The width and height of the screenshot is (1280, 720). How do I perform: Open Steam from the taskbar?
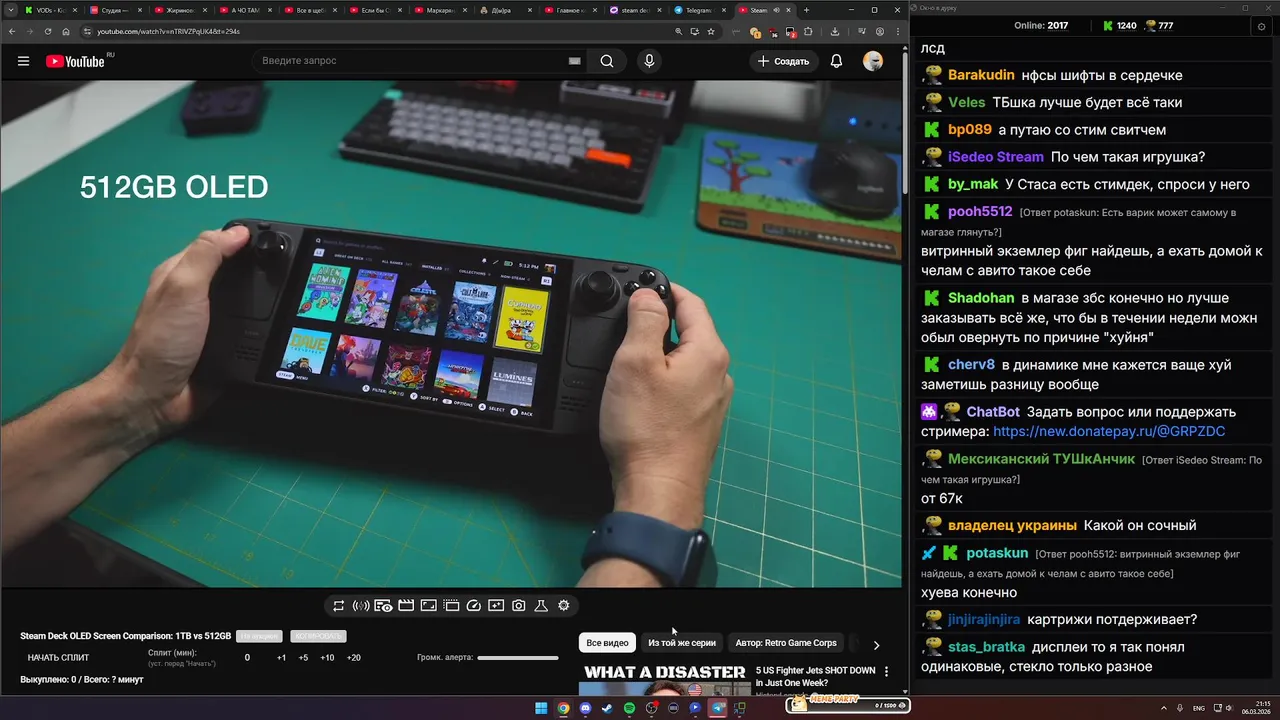(607, 708)
